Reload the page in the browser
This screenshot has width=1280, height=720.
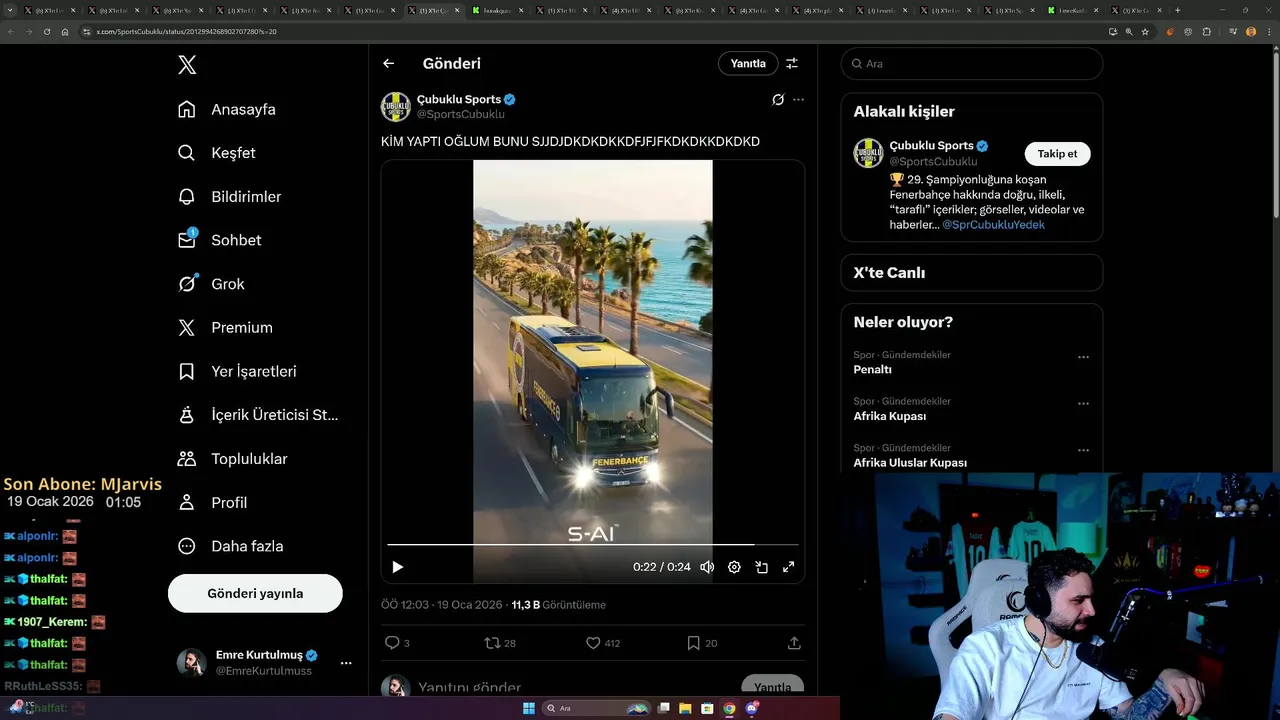[x=46, y=31]
